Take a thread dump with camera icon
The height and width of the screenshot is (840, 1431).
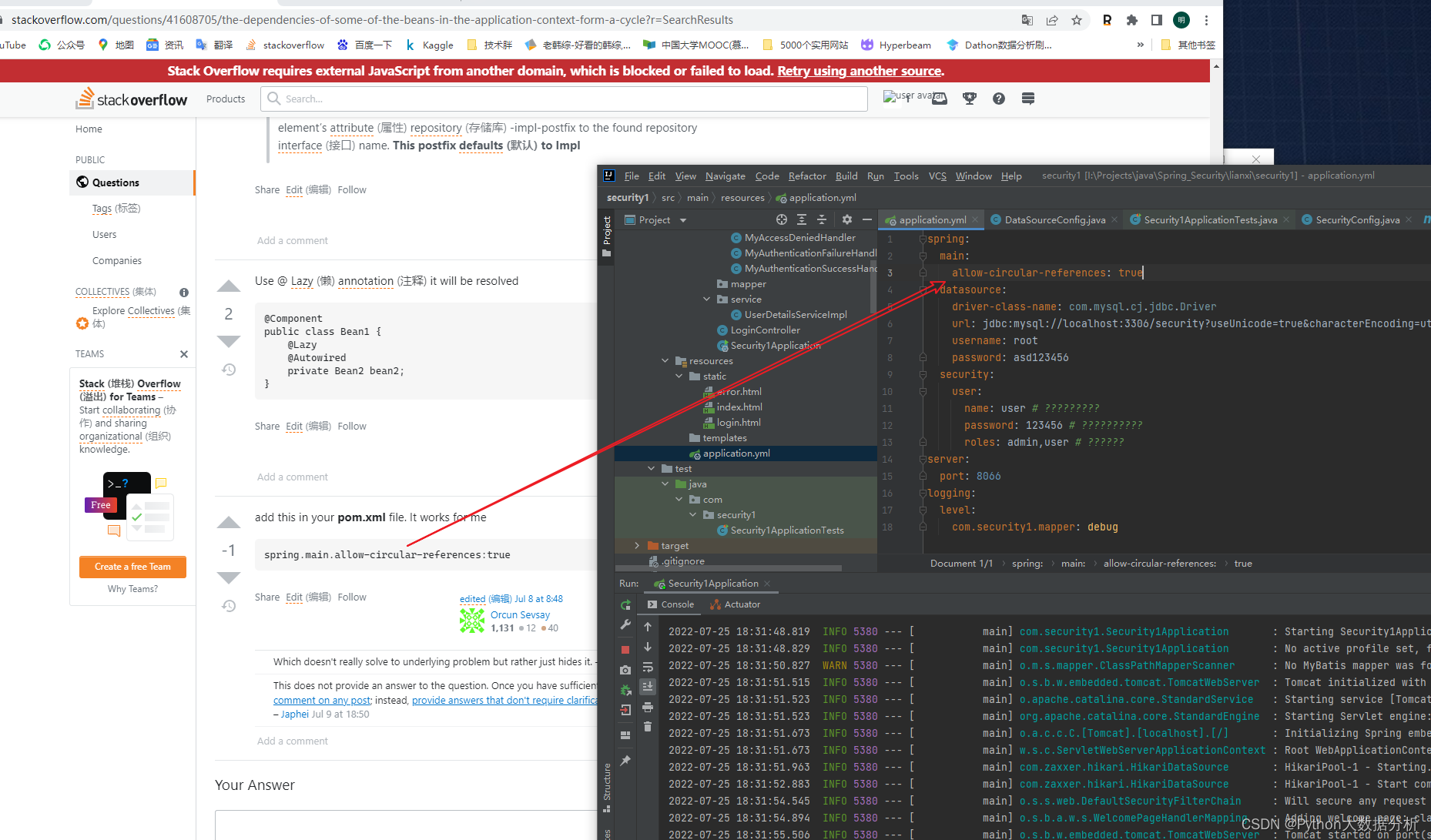point(625,669)
